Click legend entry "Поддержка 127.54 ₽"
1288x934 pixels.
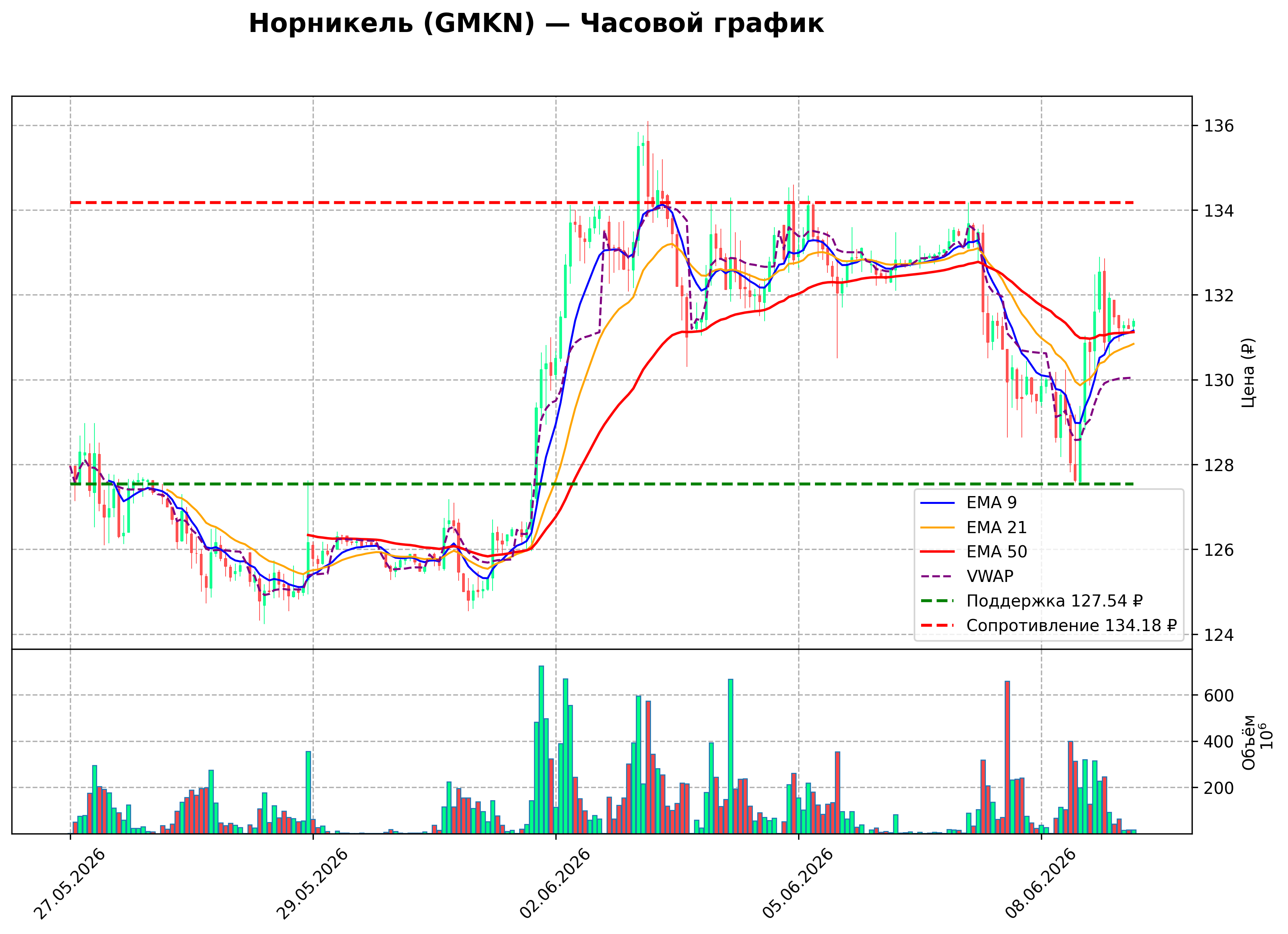click(1032, 601)
